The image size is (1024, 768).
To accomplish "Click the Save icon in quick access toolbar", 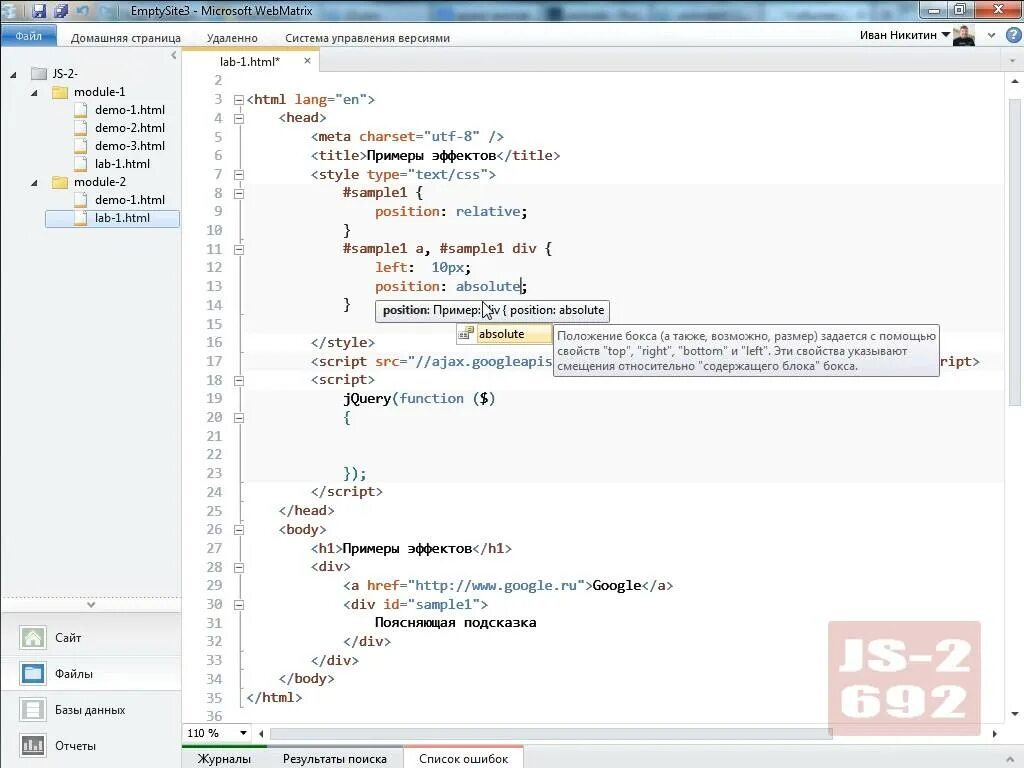I will click(40, 9).
